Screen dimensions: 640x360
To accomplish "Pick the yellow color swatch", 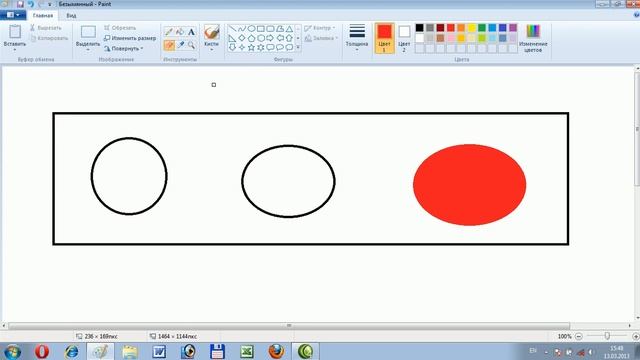I will click(x=471, y=28).
